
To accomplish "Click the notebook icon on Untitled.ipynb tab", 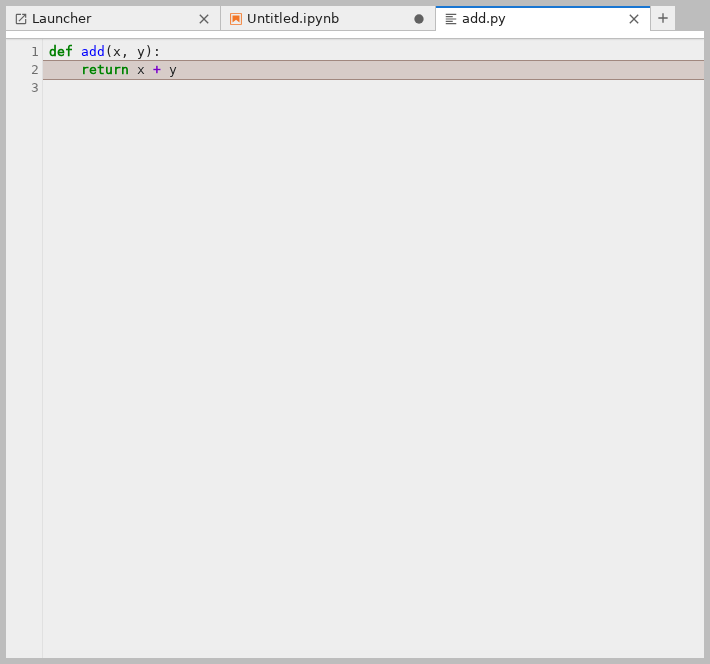I will pos(235,19).
